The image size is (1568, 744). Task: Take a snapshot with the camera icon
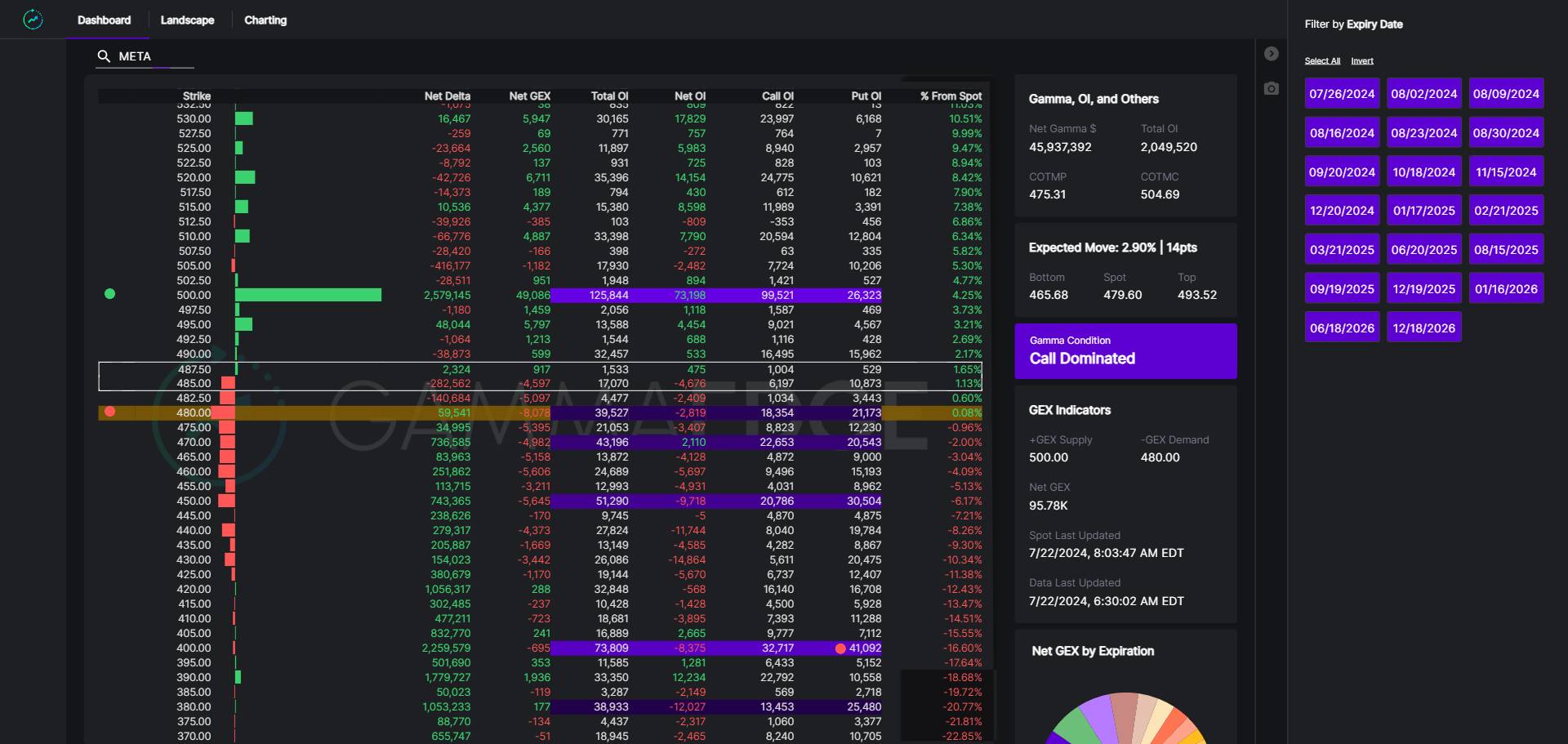(1271, 88)
